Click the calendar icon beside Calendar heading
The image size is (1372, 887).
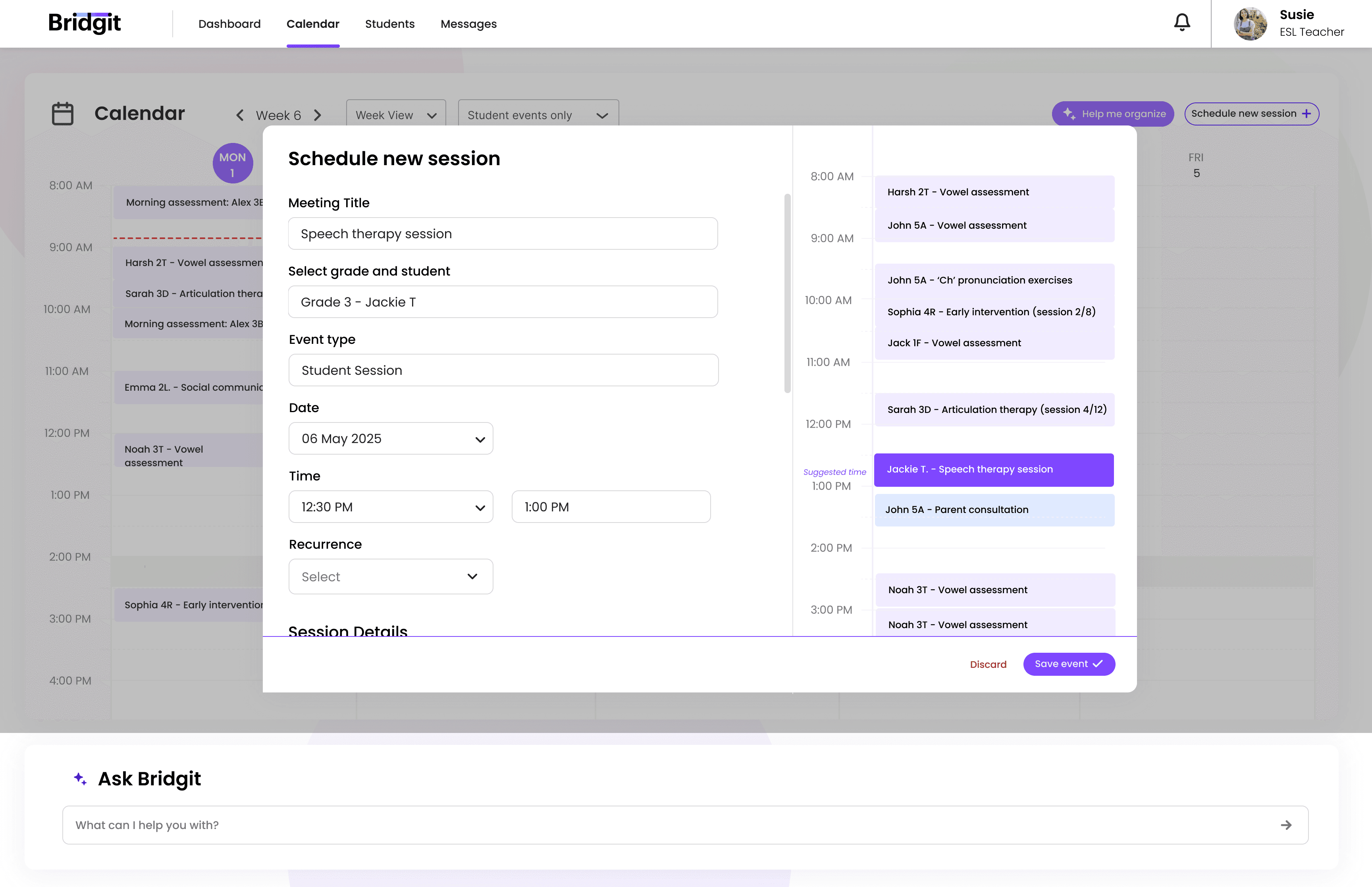pyautogui.click(x=62, y=114)
